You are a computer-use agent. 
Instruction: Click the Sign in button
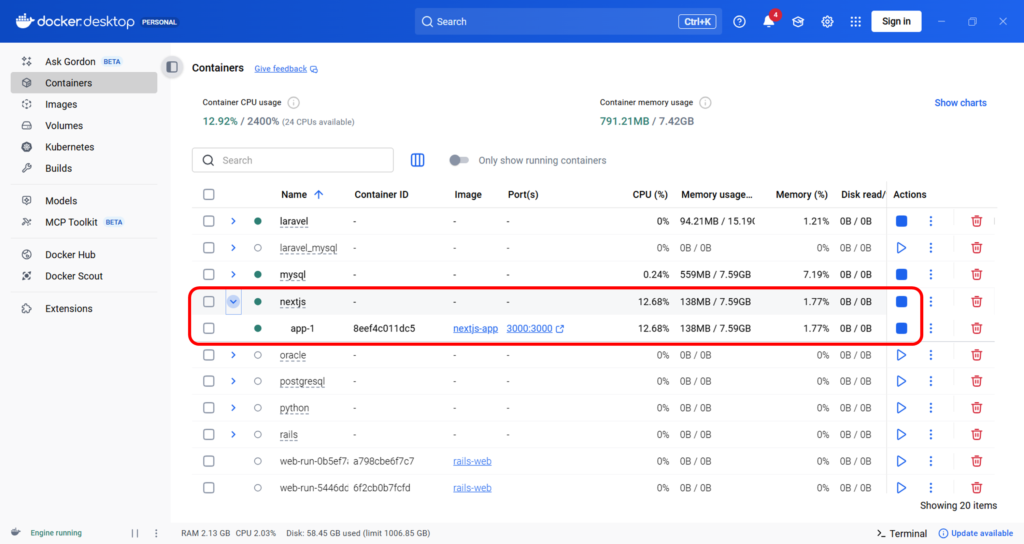click(896, 22)
